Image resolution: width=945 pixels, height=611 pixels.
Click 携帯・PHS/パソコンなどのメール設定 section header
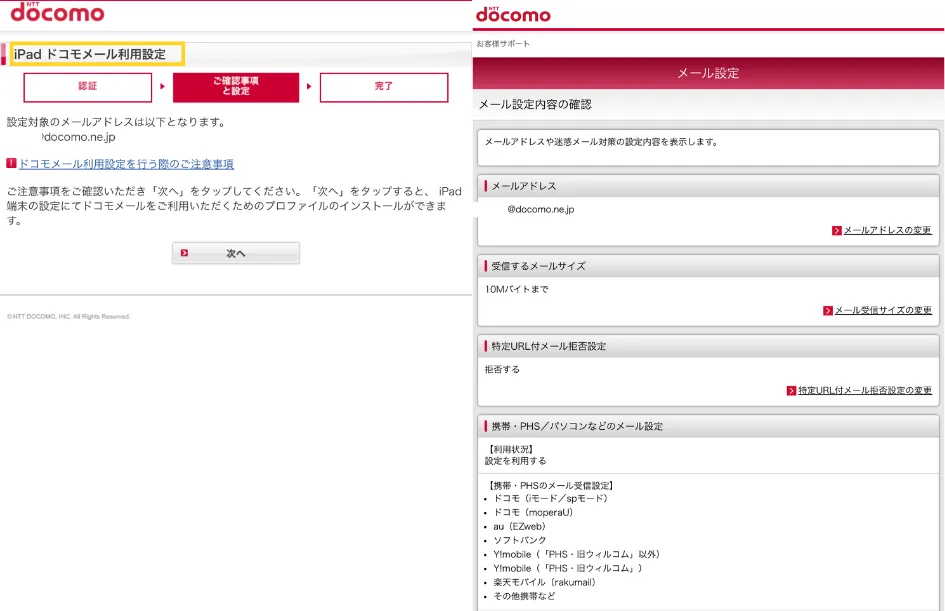[708, 427]
